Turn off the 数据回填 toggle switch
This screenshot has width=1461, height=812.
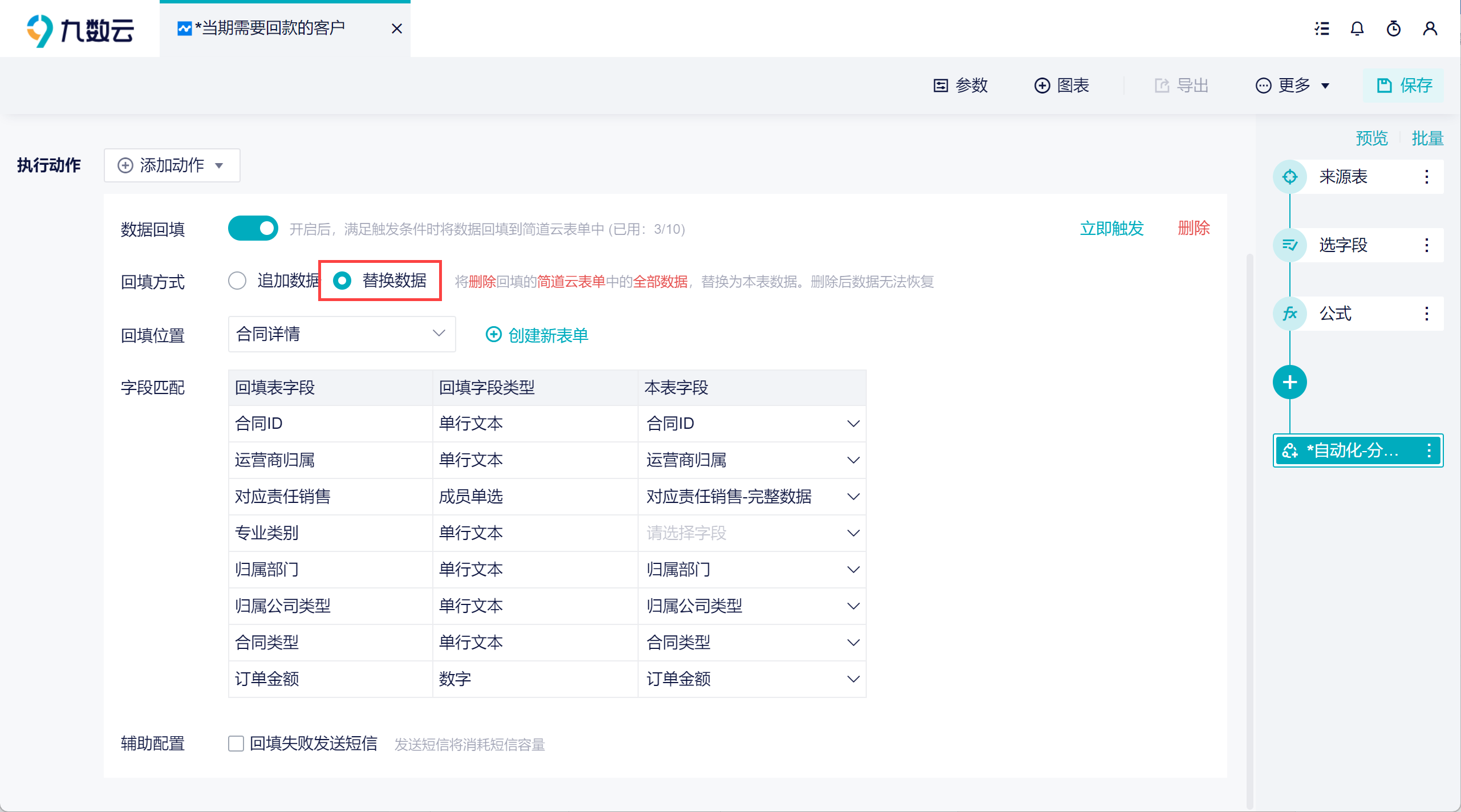tap(253, 228)
